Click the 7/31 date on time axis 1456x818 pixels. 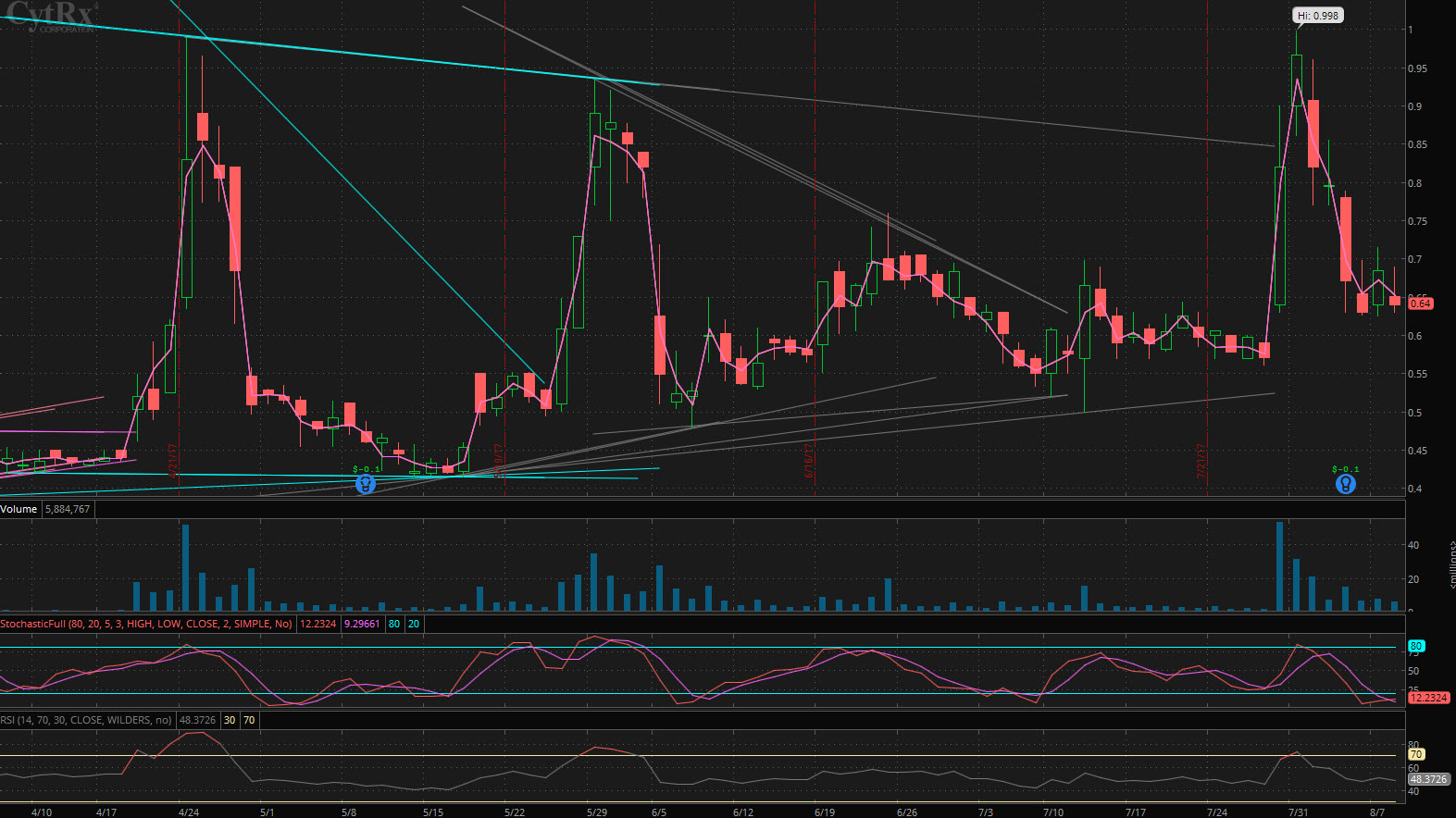click(1298, 812)
